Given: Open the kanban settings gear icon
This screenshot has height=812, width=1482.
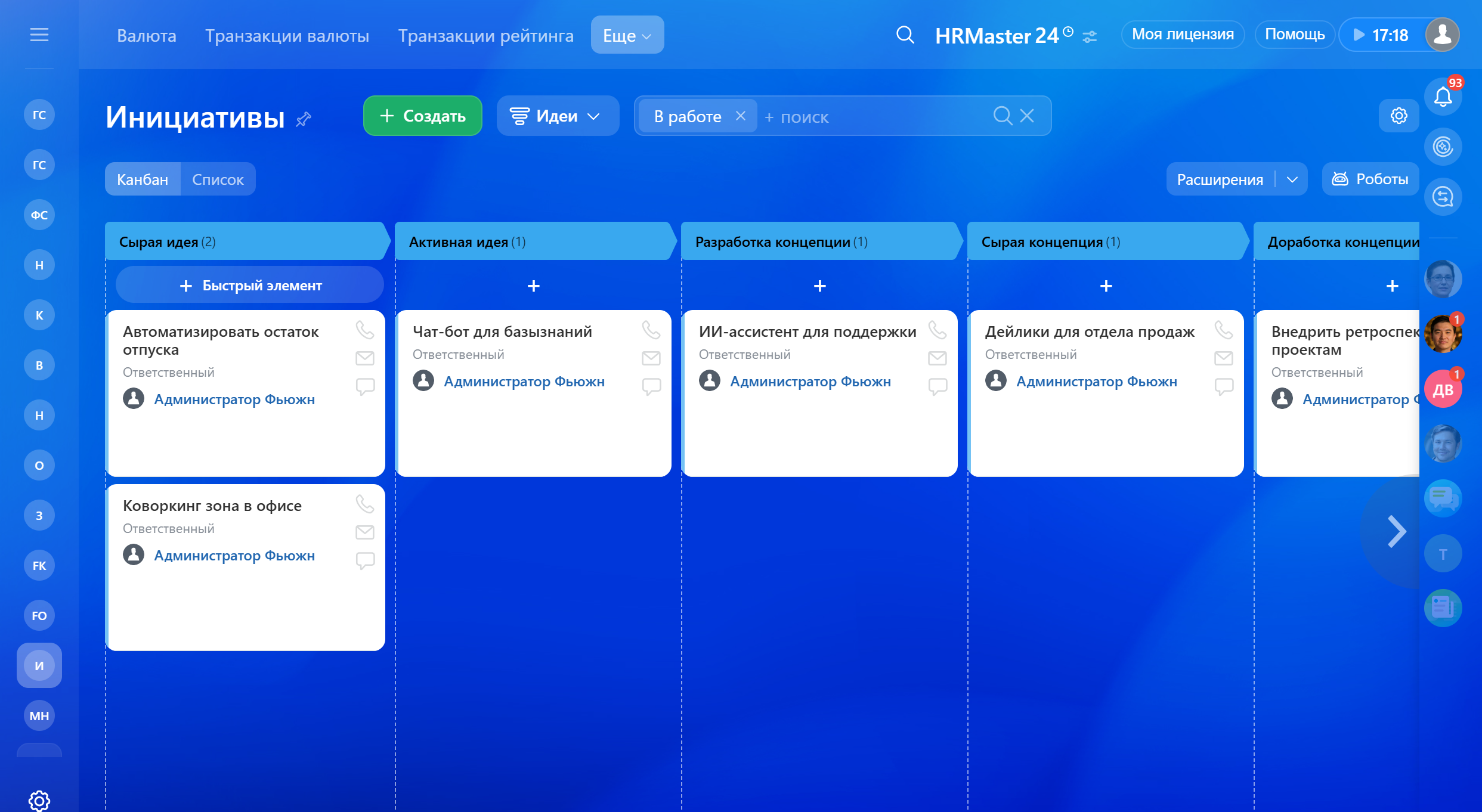Looking at the screenshot, I should pos(1399,116).
